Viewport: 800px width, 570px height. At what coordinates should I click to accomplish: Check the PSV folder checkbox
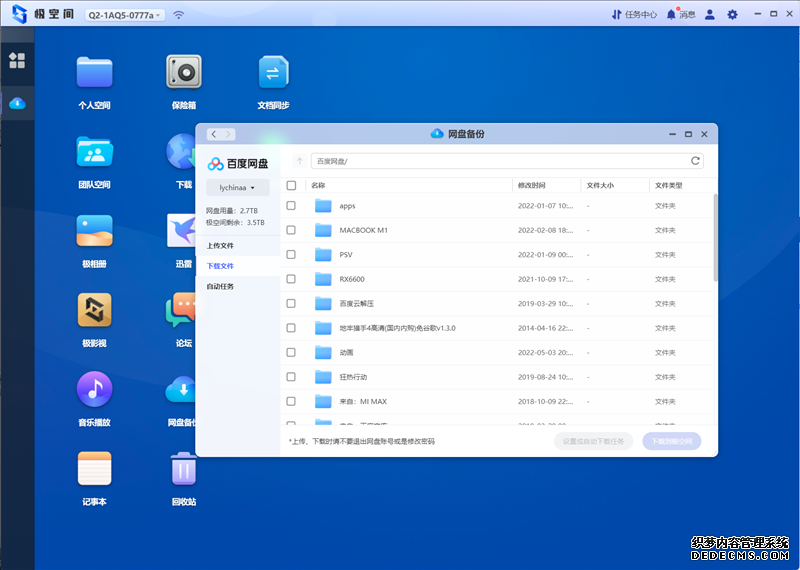pyautogui.click(x=291, y=254)
